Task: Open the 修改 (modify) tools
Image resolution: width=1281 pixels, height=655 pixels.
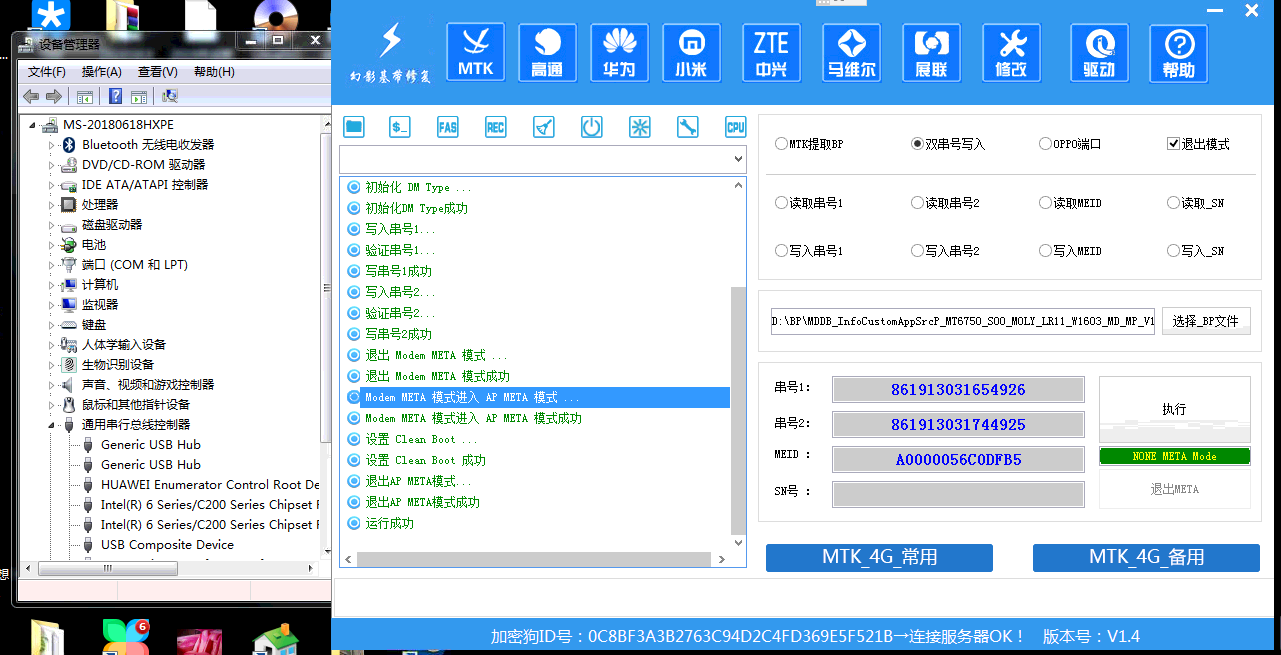Action: pos(1011,52)
